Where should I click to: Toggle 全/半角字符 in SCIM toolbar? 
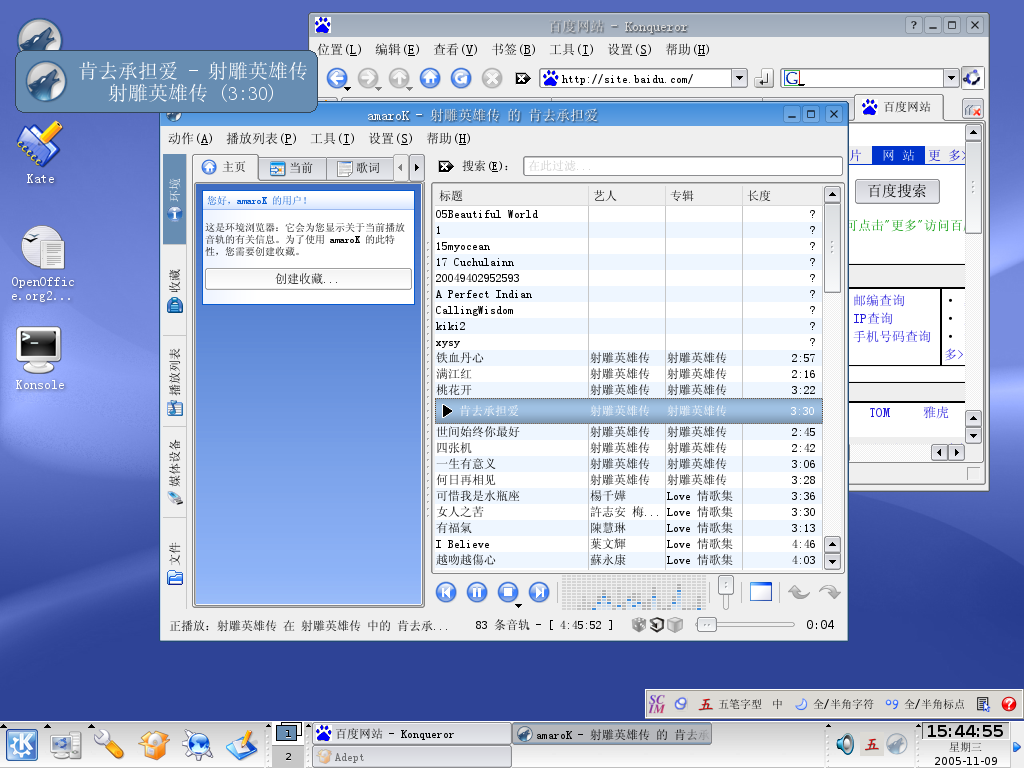pyautogui.click(x=833, y=704)
